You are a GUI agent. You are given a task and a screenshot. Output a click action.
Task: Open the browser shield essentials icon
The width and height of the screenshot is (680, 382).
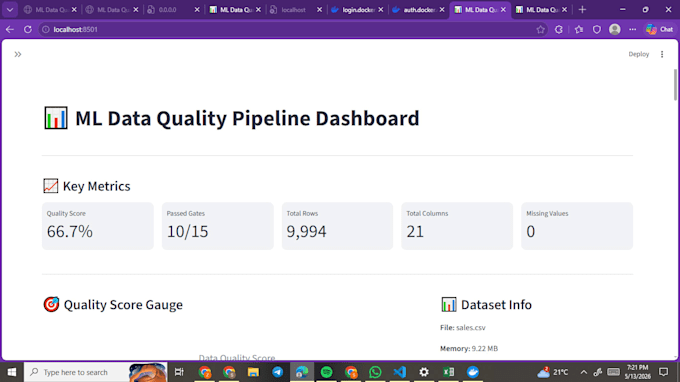pos(597,29)
